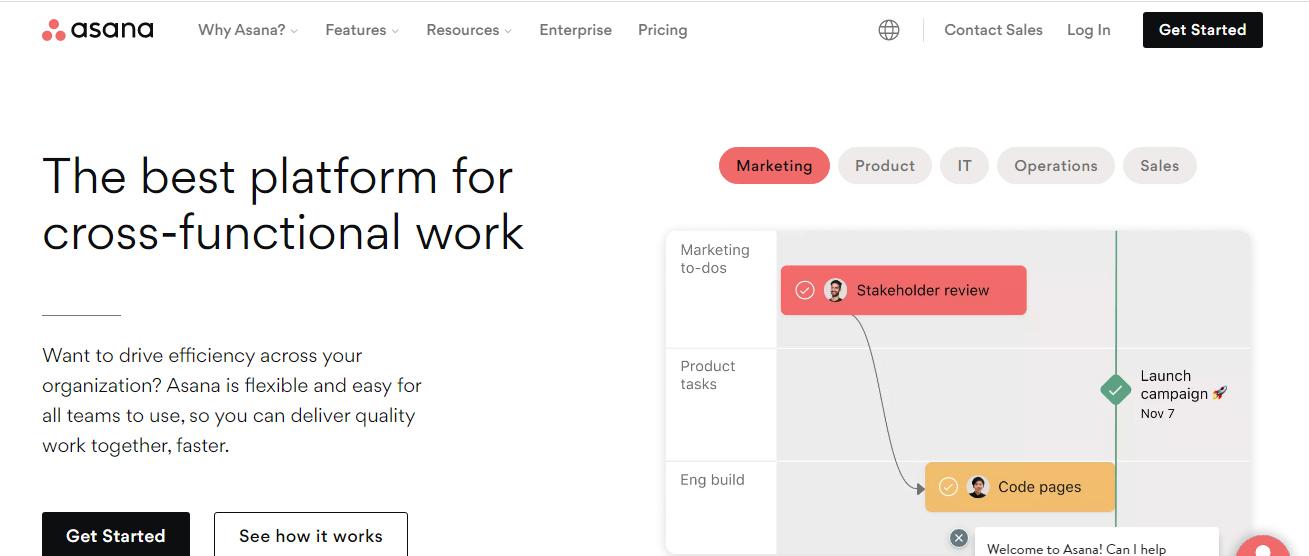This screenshot has height=556, width=1309.
Task: Switch to the Operations tab
Action: pos(1055,166)
